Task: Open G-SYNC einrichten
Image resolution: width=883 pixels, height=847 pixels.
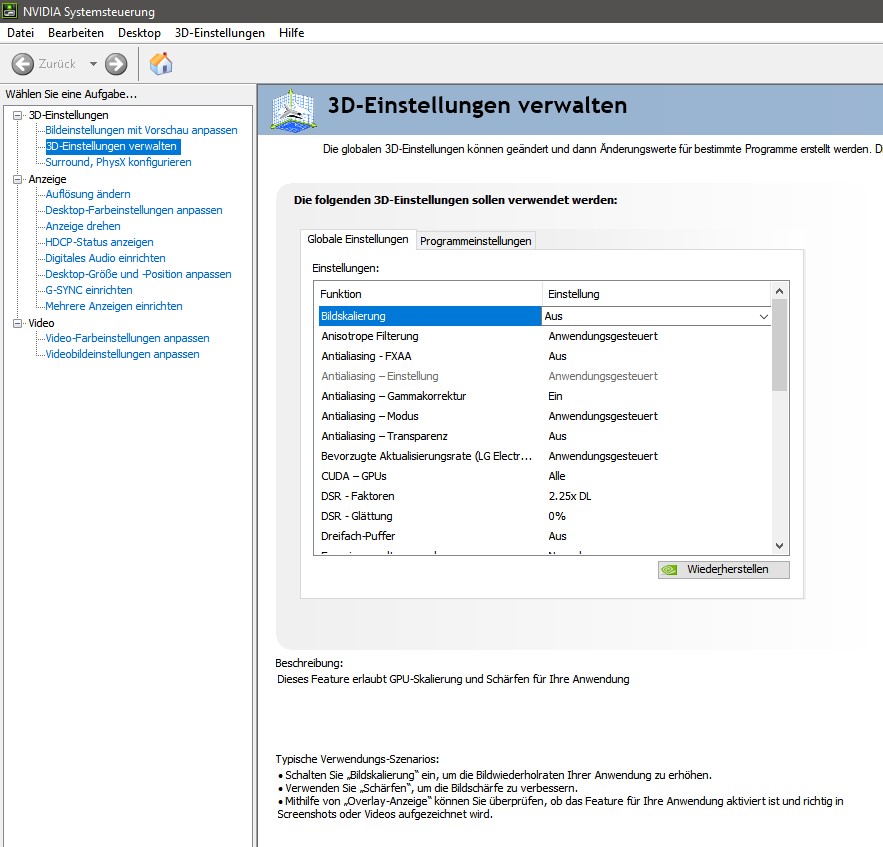Action: [89, 290]
